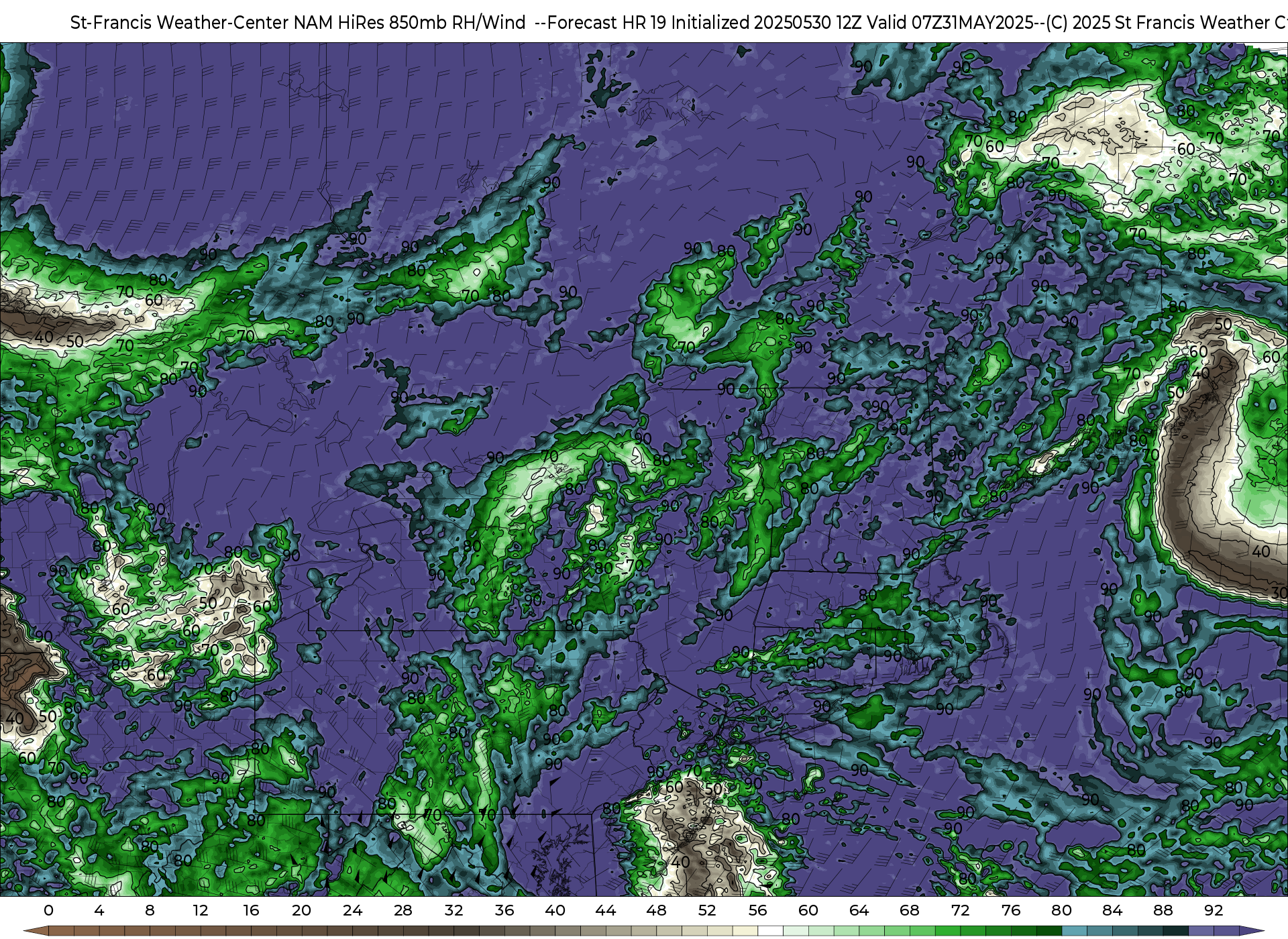Click the "Forecast HR 19" title text
1288x939 pixels.
tap(607, 23)
